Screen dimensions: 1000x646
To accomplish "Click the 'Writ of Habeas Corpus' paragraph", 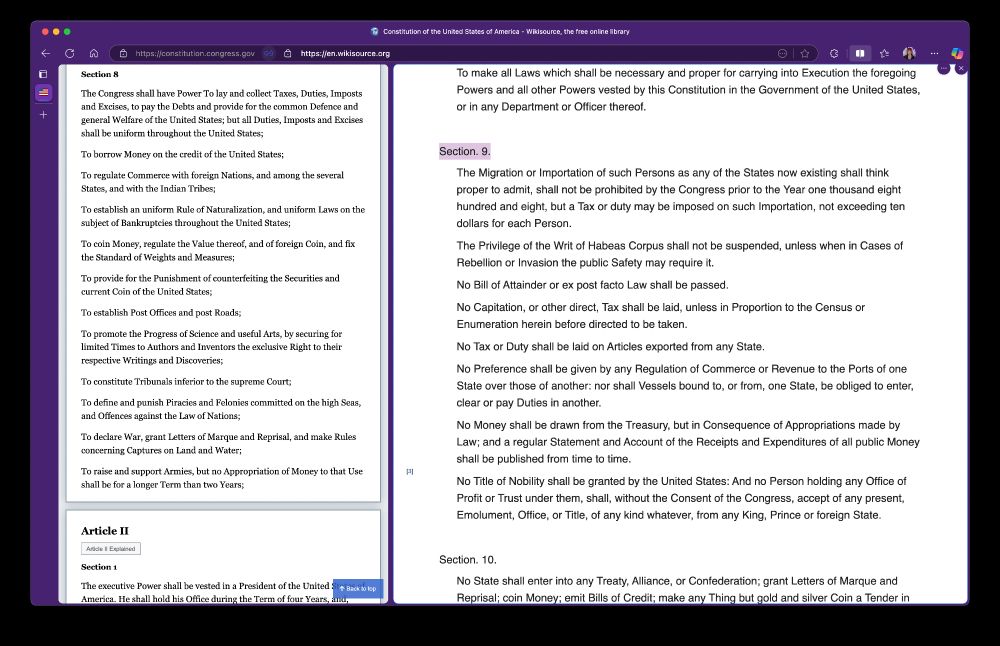I will (x=680, y=254).
